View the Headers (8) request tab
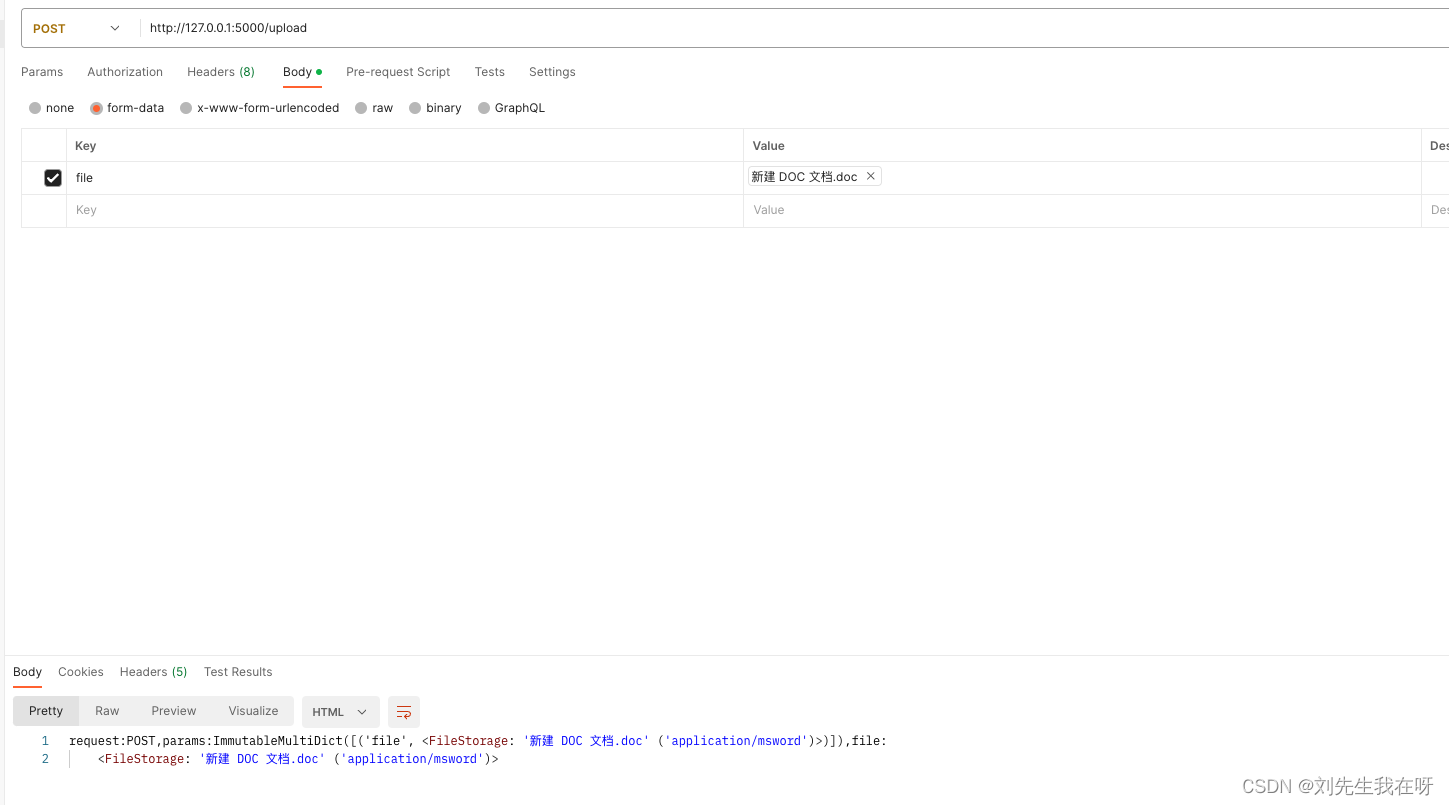The height and width of the screenshot is (805, 1449). pos(219,72)
